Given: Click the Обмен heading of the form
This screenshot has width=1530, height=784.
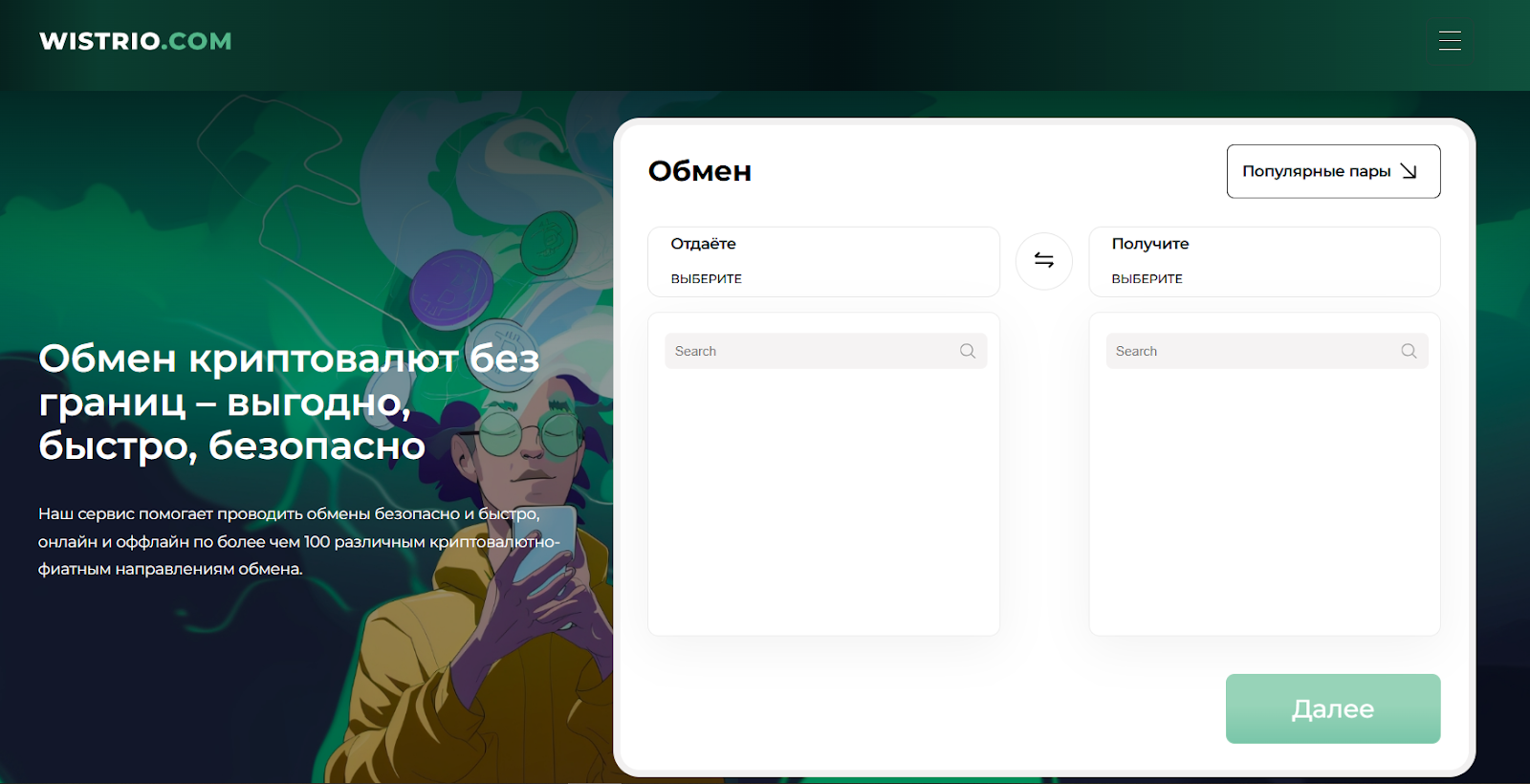Looking at the screenshot, I should [x=699, y=171].
